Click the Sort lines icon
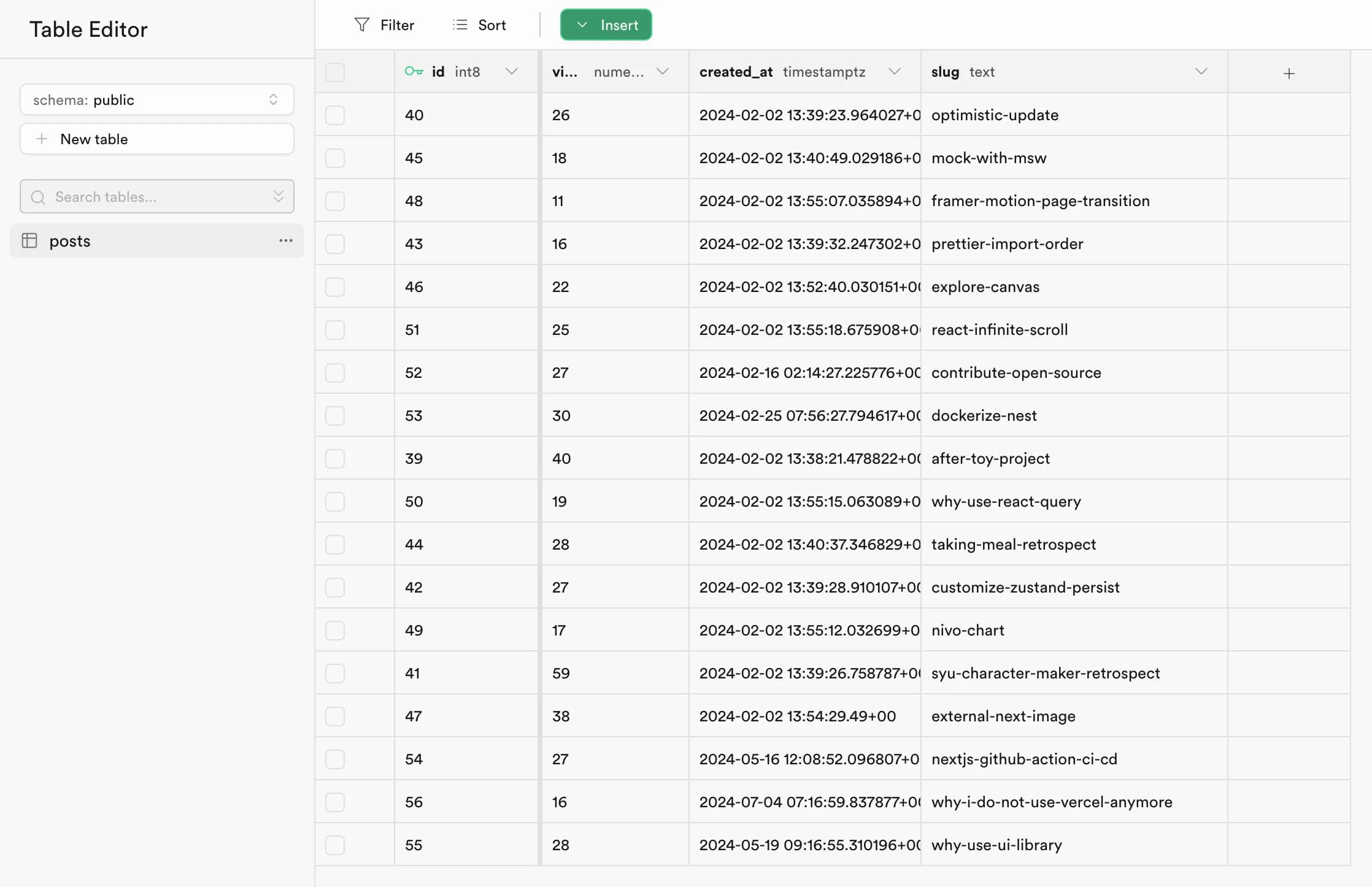 460,25
